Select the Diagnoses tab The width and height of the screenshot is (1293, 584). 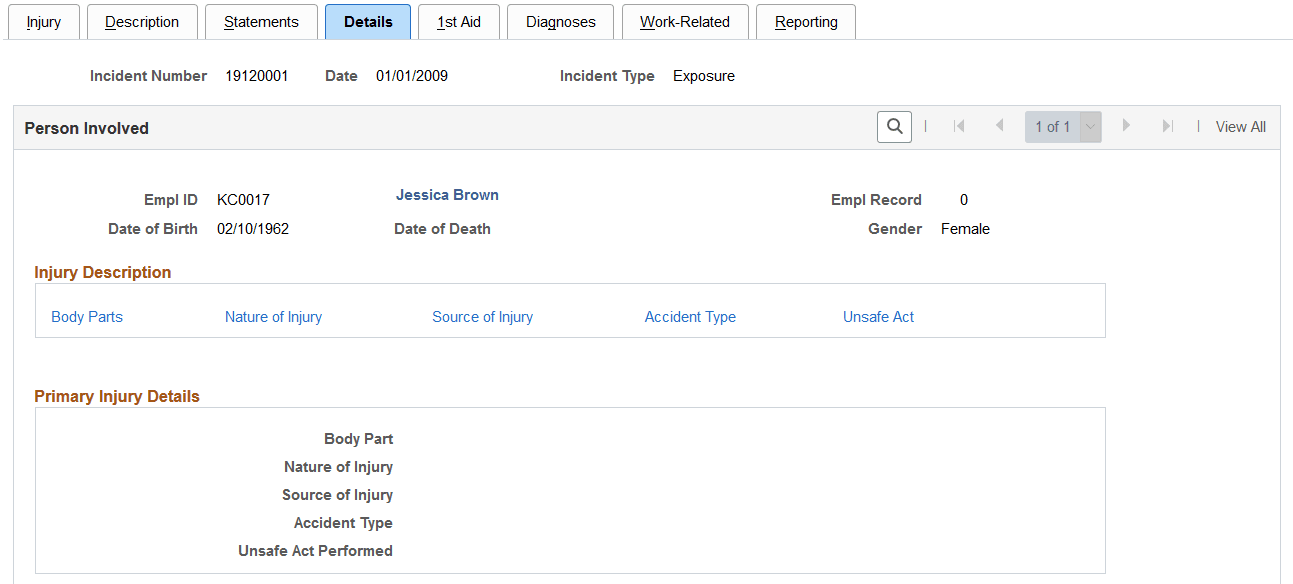click(x=560, y=21)
